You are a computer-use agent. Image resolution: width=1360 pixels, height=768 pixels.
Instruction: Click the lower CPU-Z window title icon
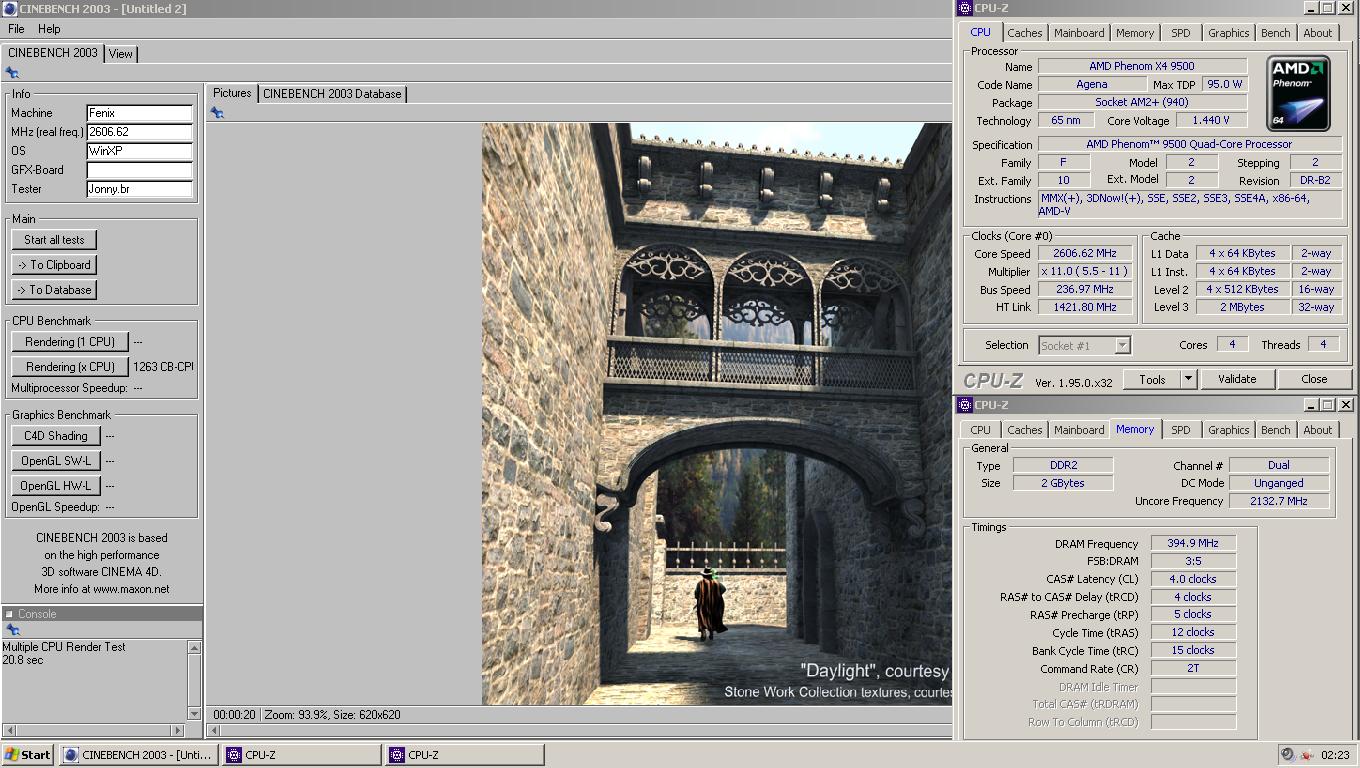pyautogui.click(x=965, y=405)
